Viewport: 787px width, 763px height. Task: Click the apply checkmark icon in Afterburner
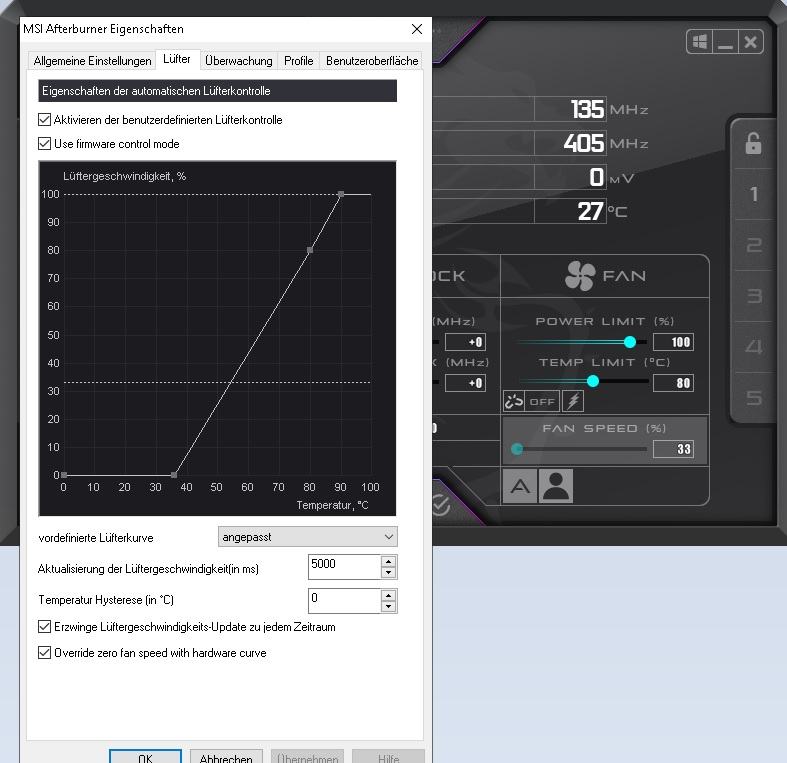pyautogui.click(x=440, y=504)
